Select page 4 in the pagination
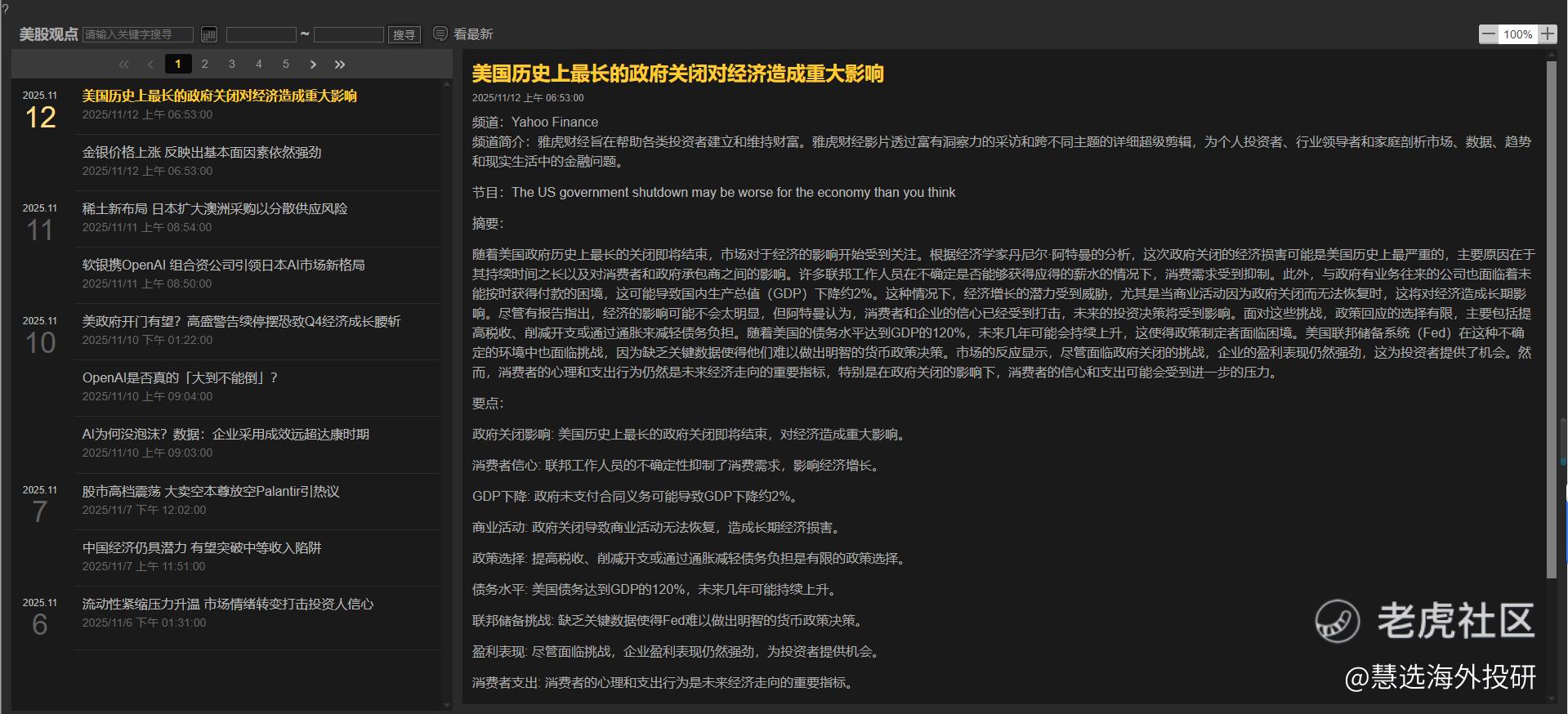The height and width of the screenshot is (714, 1568). [259, 64]
